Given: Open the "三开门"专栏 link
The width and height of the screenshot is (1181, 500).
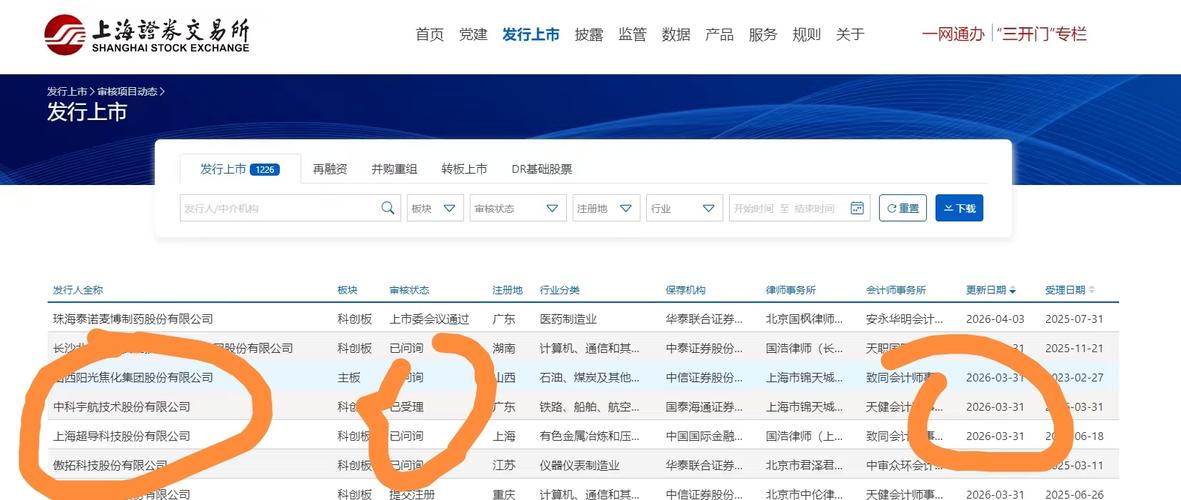Looking at the screenshot, I should [1041, 34].
